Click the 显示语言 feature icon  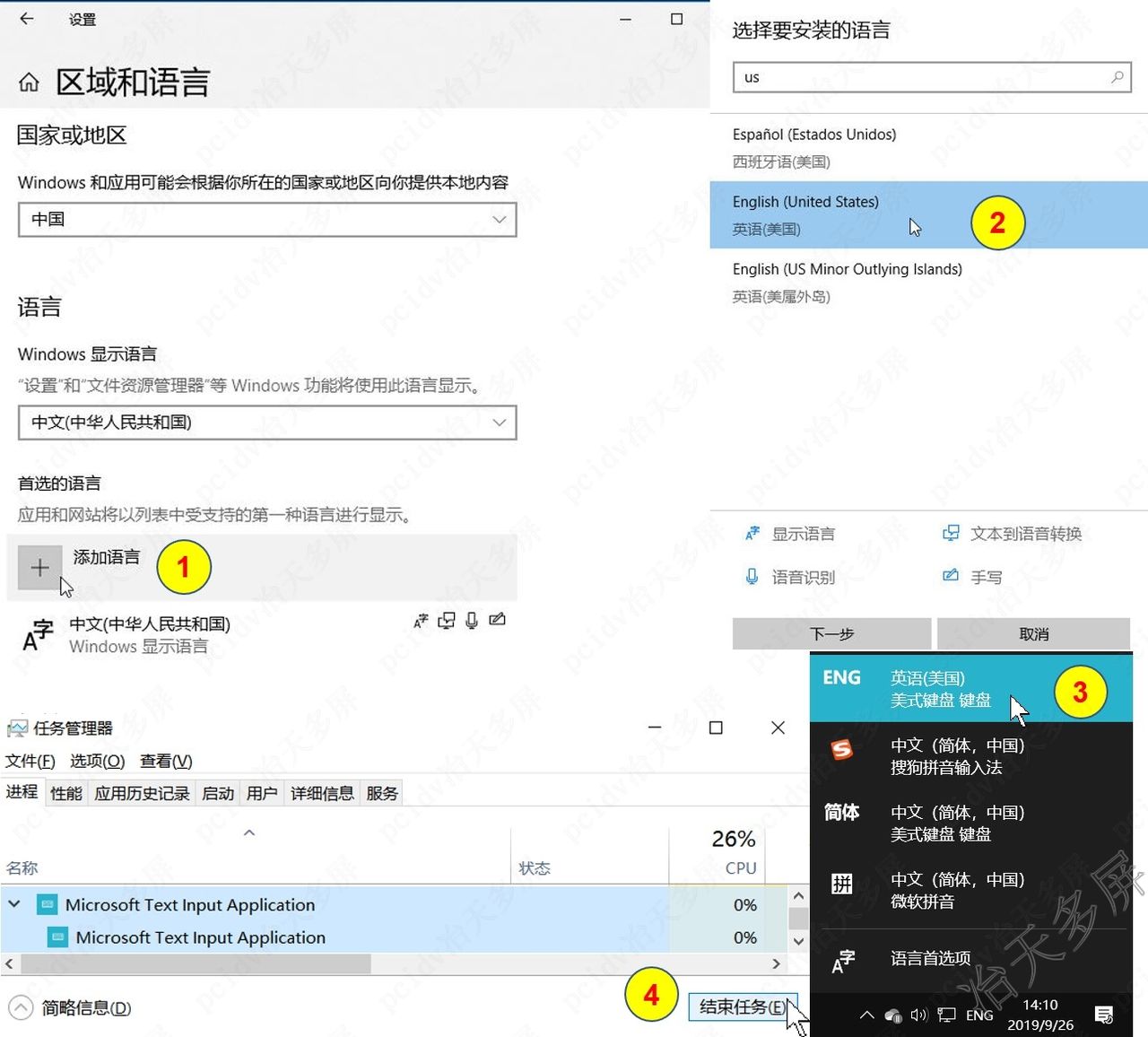pyautogui.click(x=752, y=534)
